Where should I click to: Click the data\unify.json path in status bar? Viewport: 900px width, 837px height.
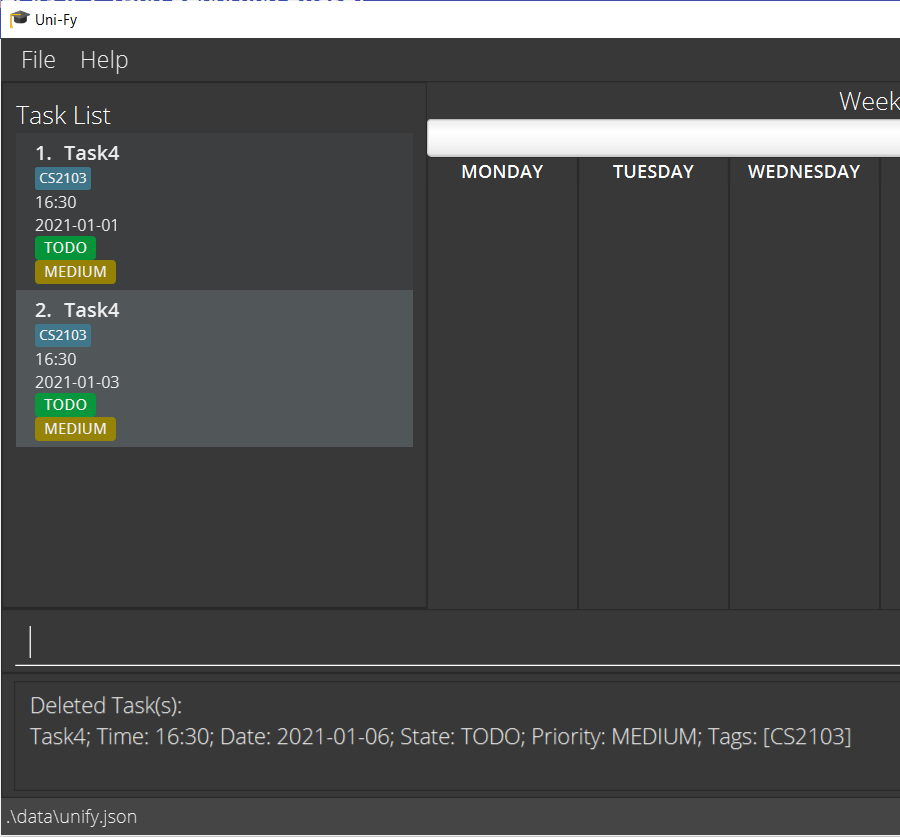point(72,816)
